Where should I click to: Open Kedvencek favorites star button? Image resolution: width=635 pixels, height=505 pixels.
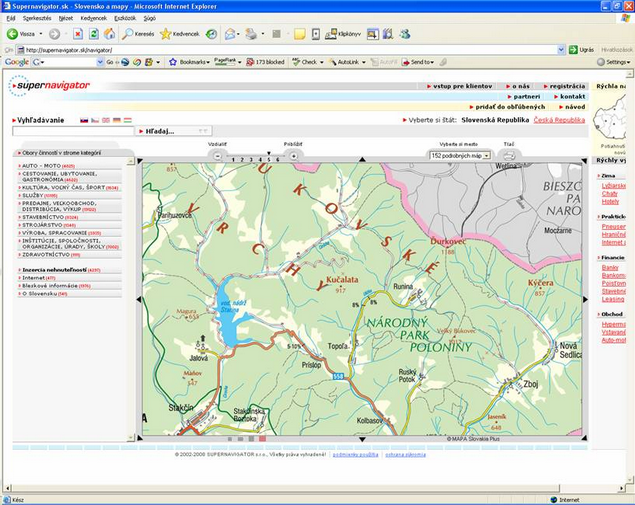coord(179,34)
